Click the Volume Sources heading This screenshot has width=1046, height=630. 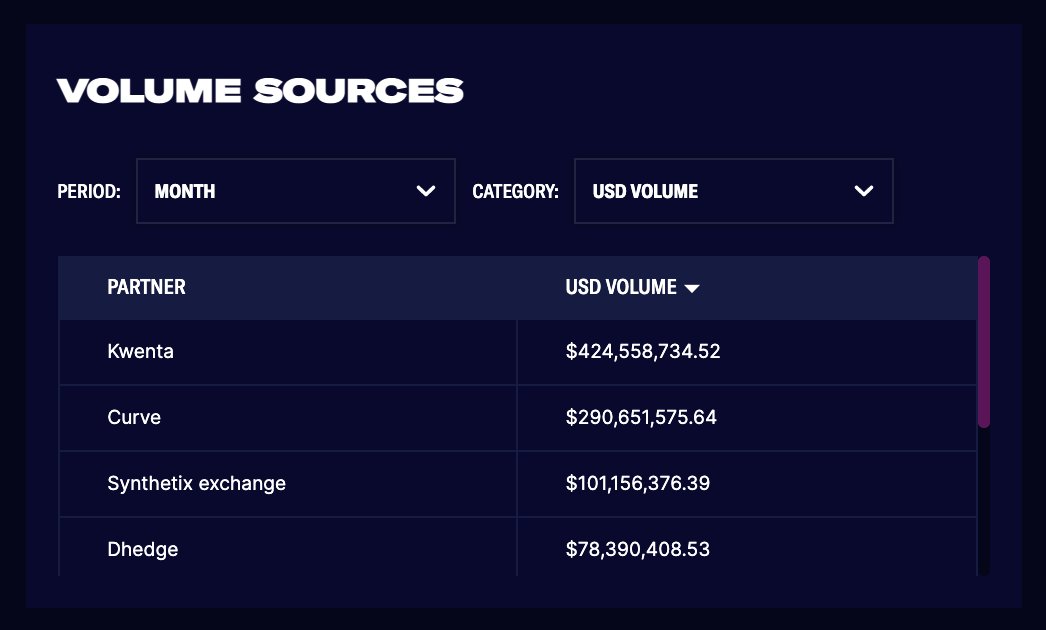[x=260, y=91]
